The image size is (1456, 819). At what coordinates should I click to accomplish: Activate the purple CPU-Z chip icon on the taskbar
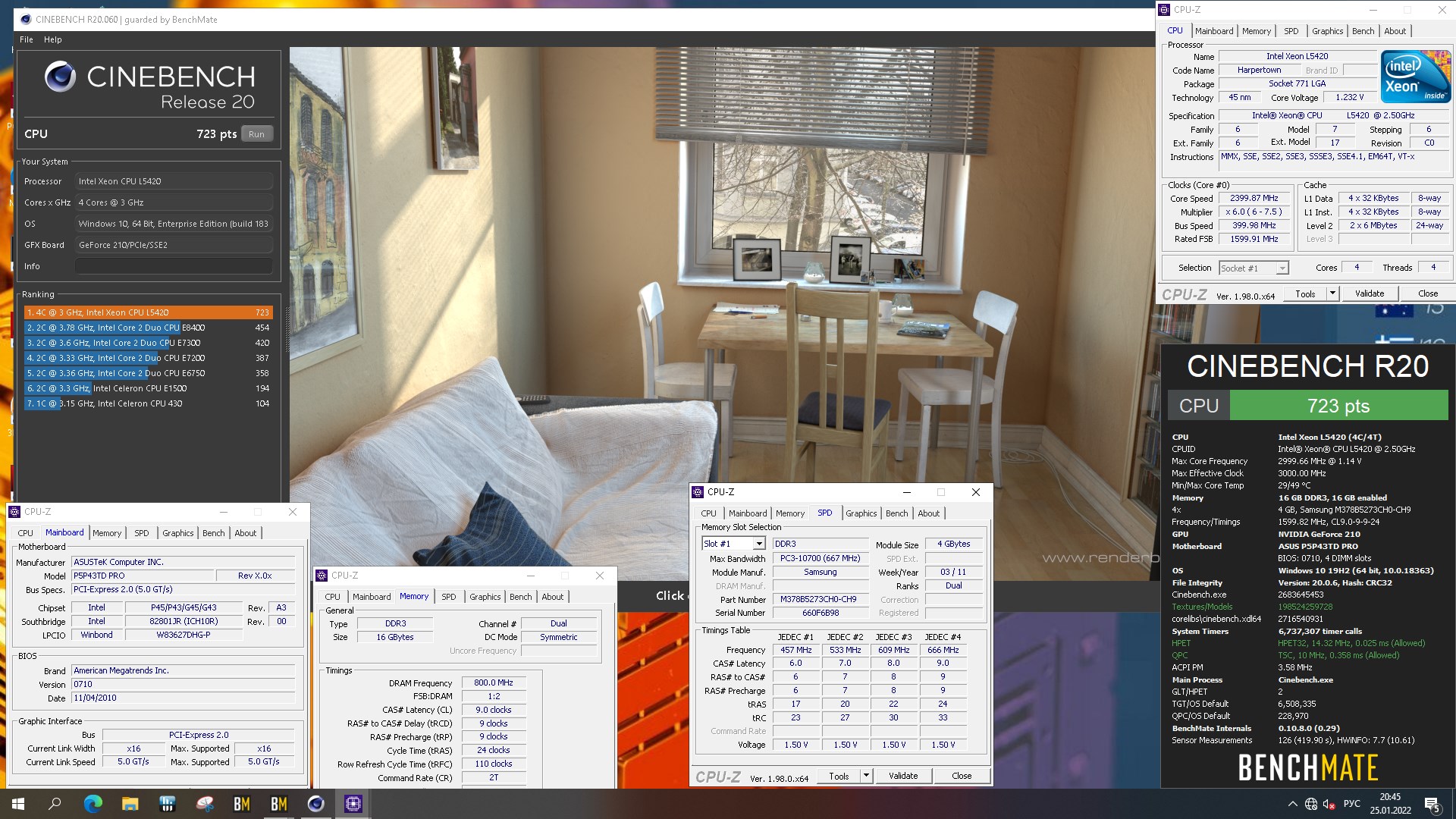point(353,804)
